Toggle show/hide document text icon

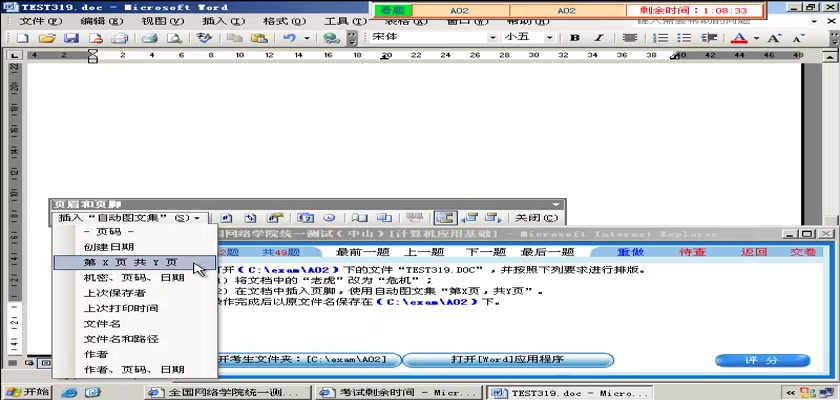point(384,218)
